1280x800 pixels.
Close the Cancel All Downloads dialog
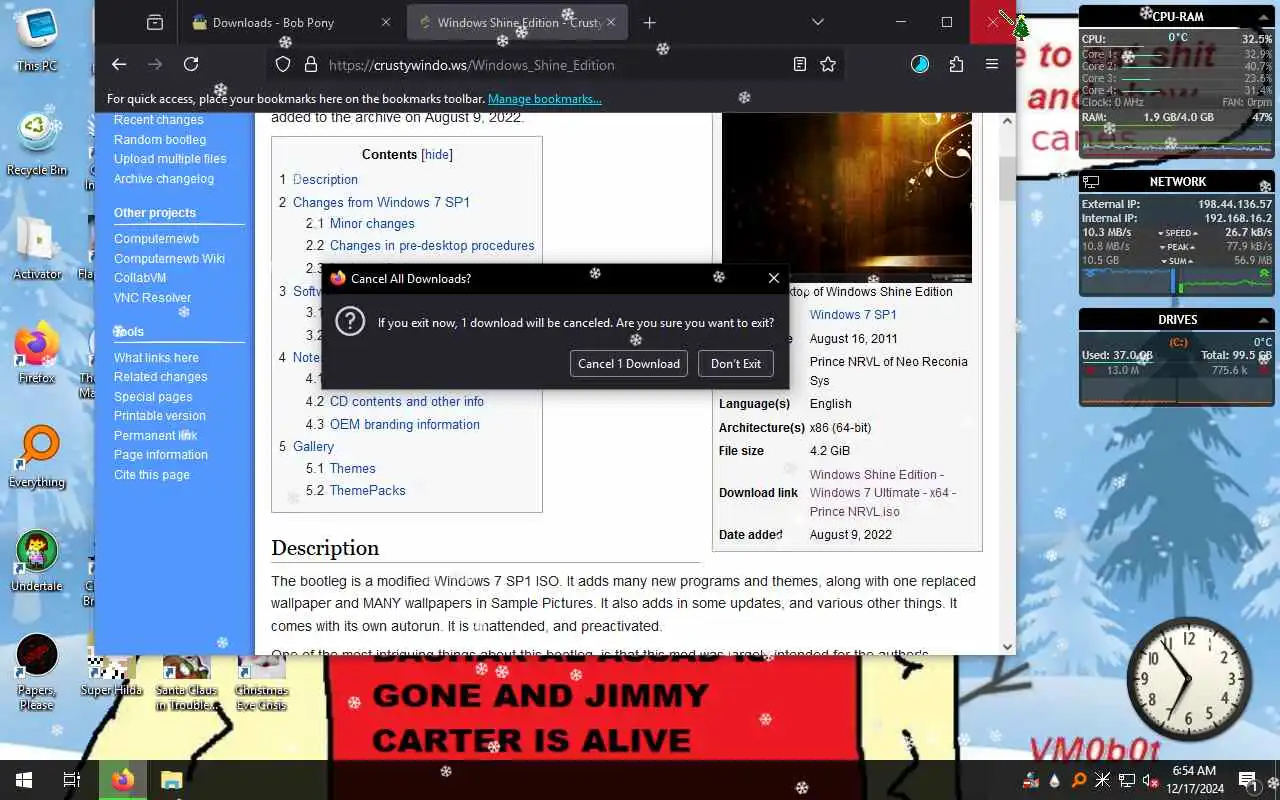tap(773, 278)
